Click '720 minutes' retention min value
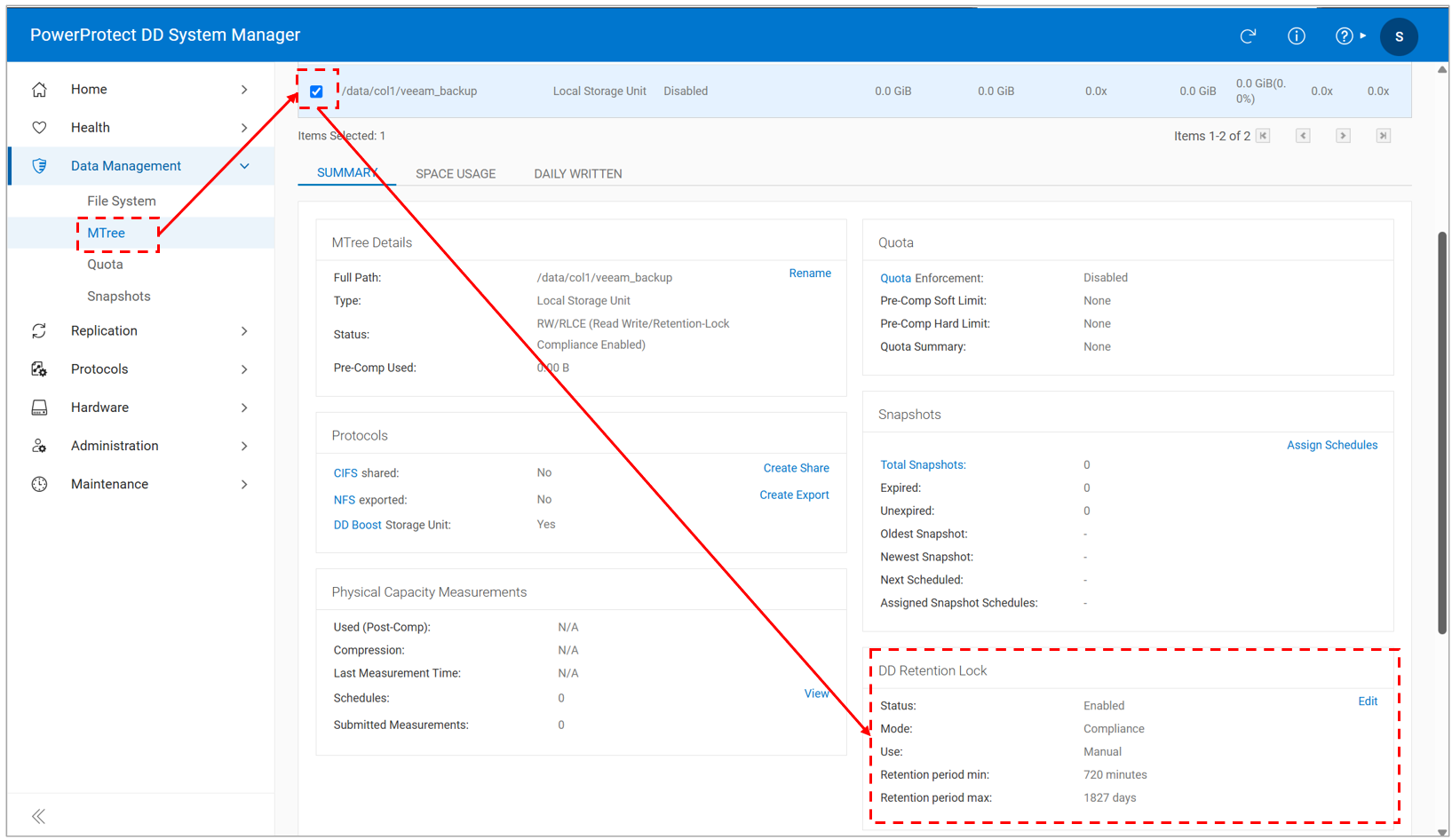Screen dimensions: 1452x840 coord(1115,775)
